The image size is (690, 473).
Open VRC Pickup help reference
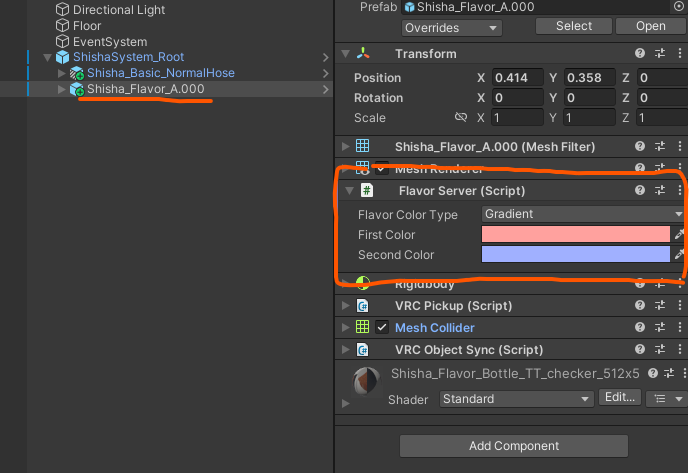(x=640, y=305)
